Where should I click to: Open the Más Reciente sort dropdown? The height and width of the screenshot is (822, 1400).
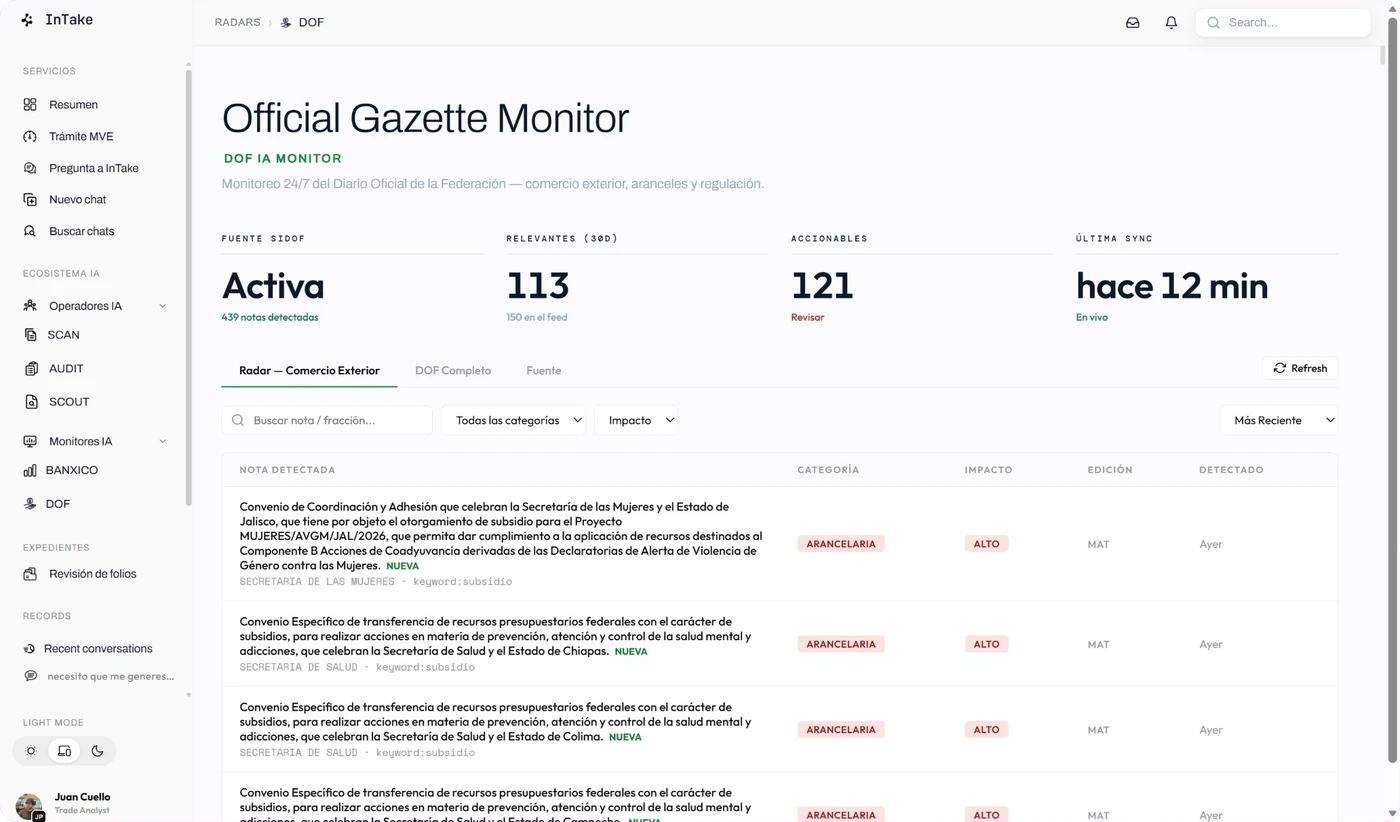click(x=1280, y=420)
